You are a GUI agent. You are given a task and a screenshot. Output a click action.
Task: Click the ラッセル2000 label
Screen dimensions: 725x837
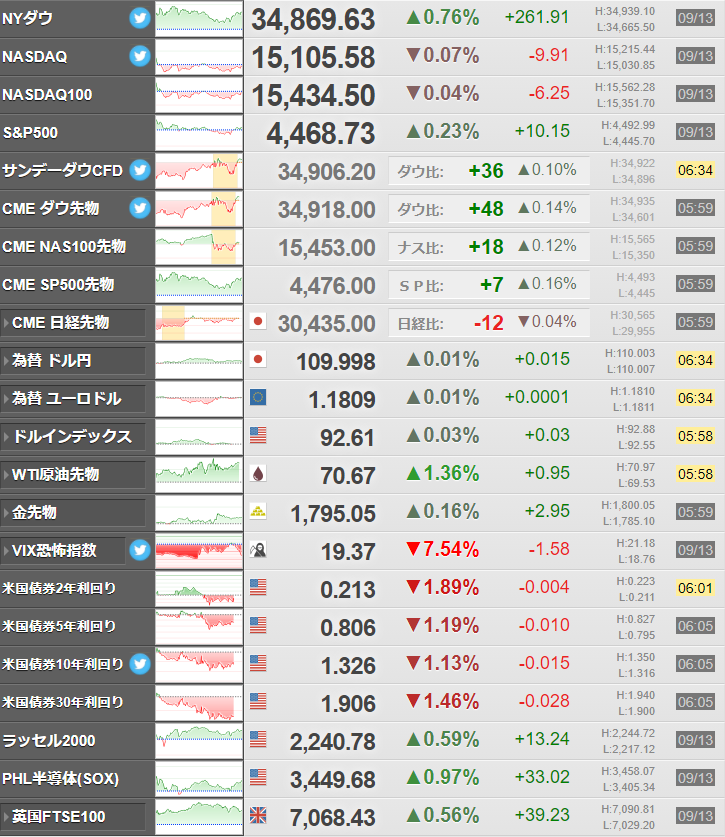(49, 741)
